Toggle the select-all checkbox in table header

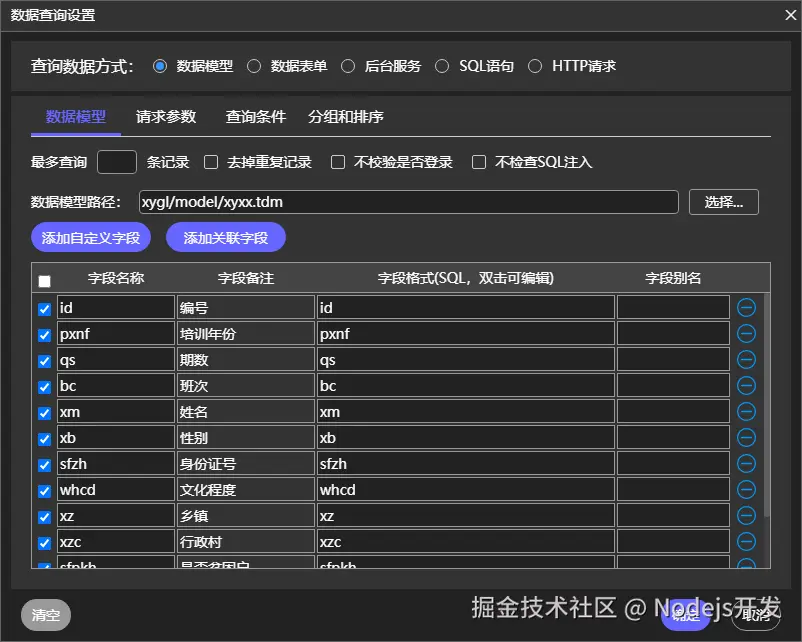[43, 279]
